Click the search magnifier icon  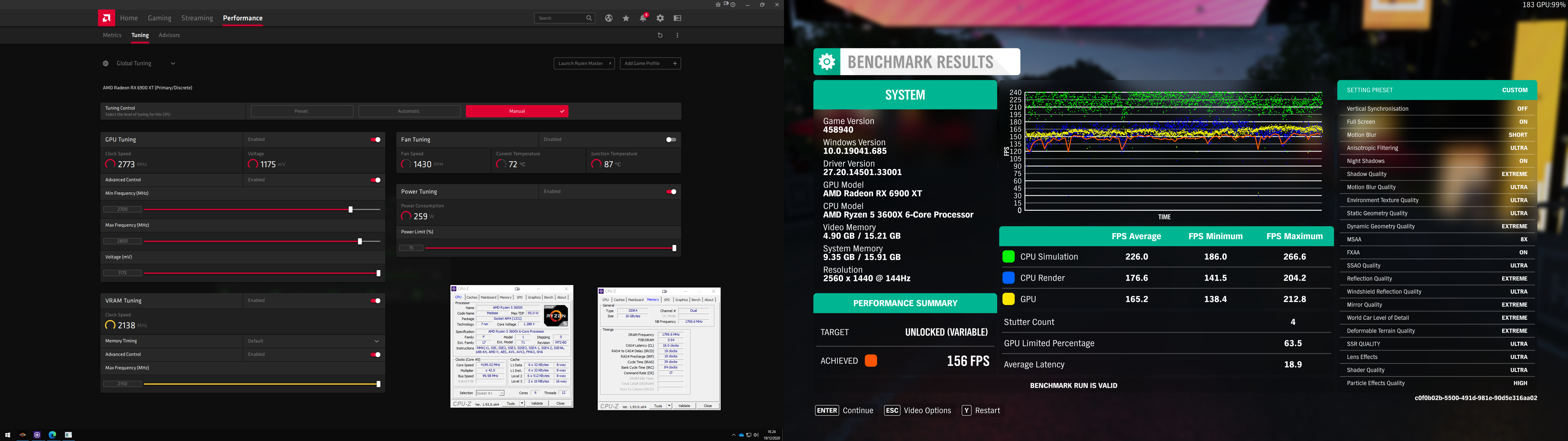[589, 18]
